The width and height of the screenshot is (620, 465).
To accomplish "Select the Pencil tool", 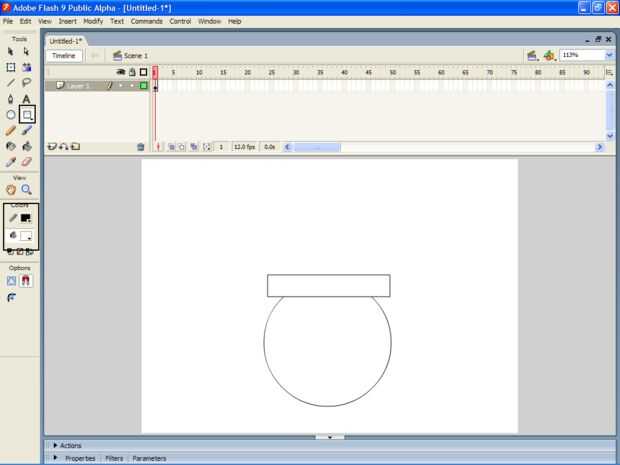I will coord(11,130).
